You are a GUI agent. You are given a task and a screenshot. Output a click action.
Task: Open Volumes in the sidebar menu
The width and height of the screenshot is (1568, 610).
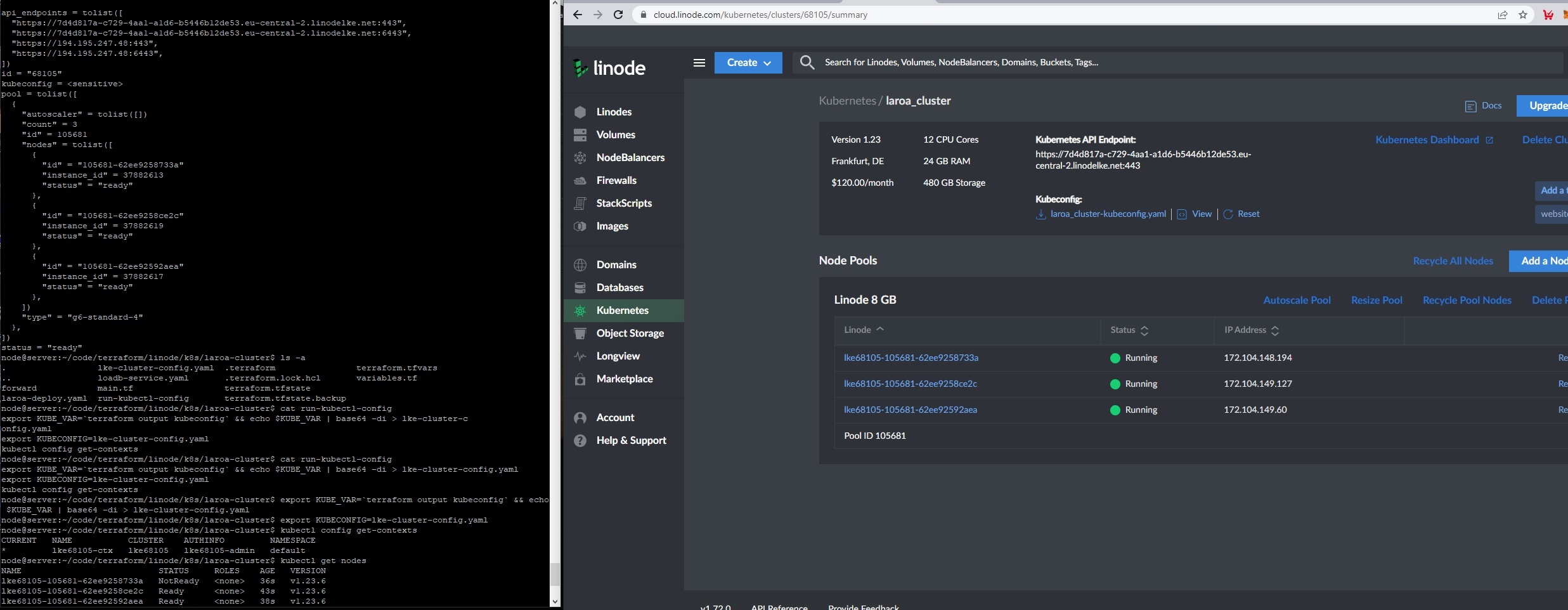616,134
